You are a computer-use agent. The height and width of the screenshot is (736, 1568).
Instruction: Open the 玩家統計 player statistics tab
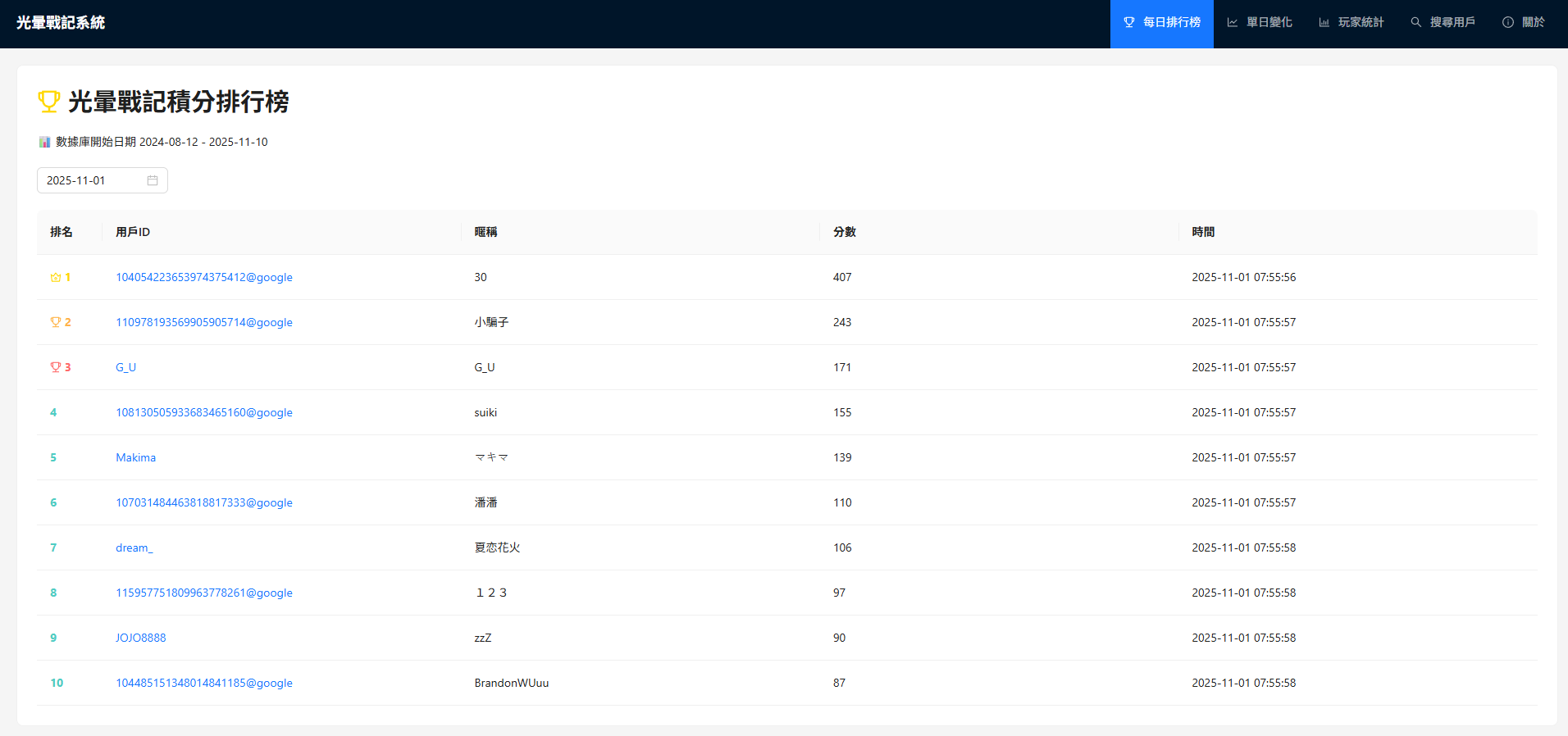1351,23
